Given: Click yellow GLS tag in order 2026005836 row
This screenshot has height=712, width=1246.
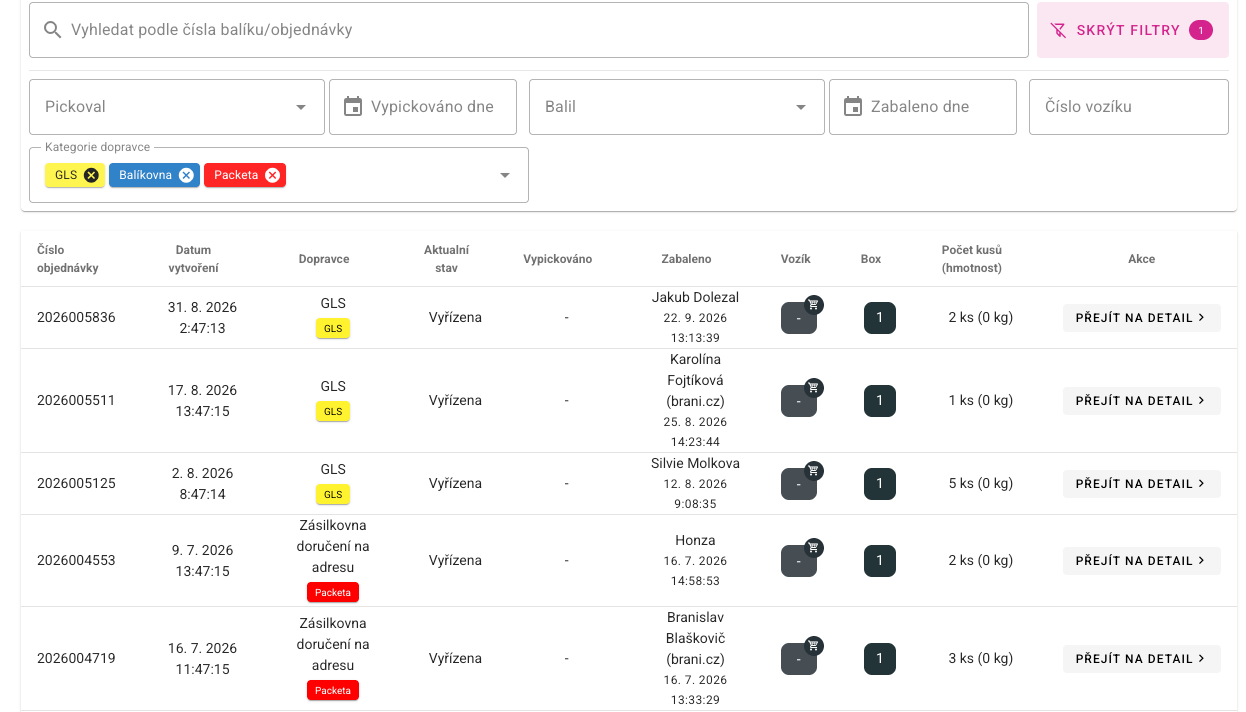Looking at the screenshot, I should (x=333, y=328).
